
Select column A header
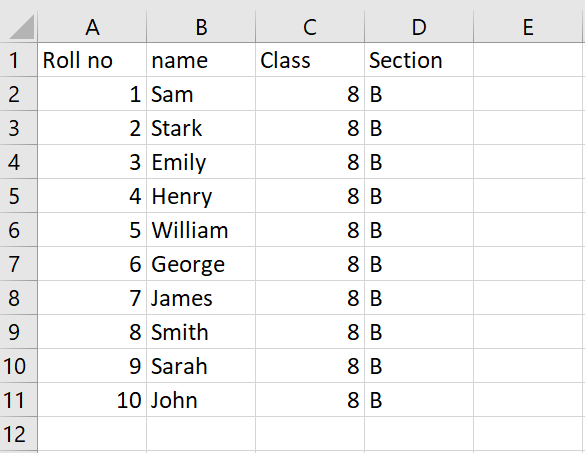92,27
